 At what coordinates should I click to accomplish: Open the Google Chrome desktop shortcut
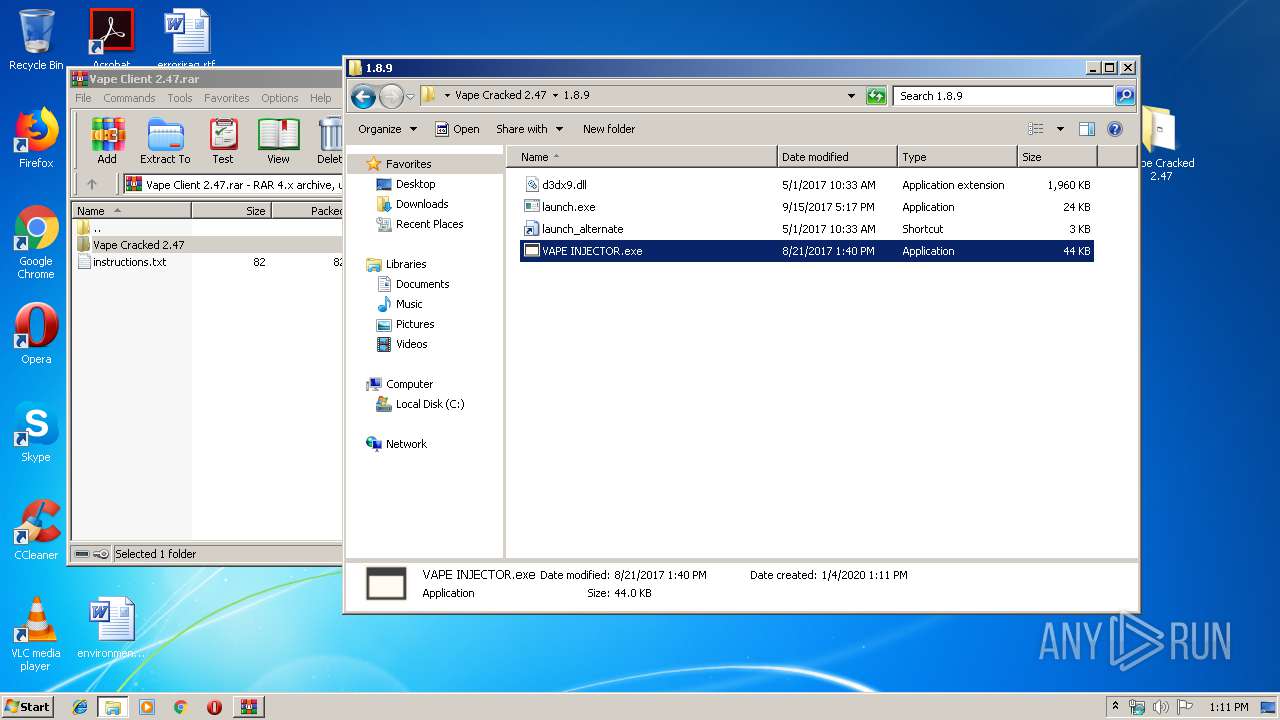pyautogui.click(x=36, y=242)
